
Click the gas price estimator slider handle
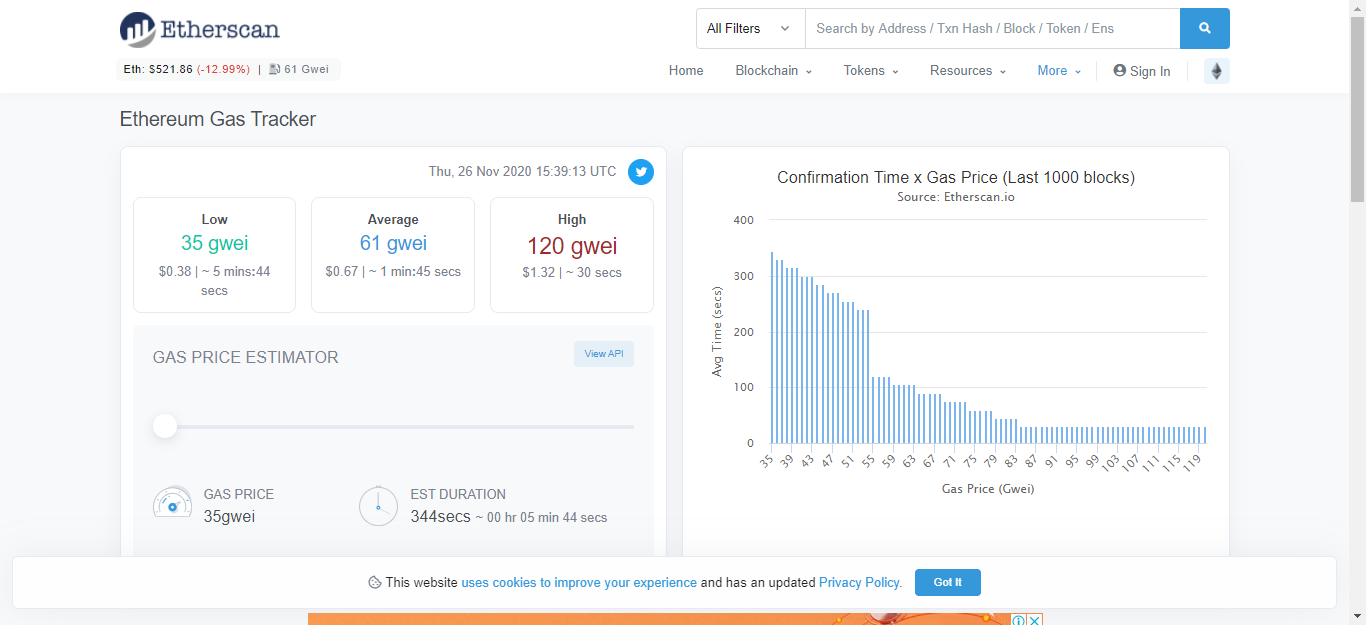(x=165, y=427)
